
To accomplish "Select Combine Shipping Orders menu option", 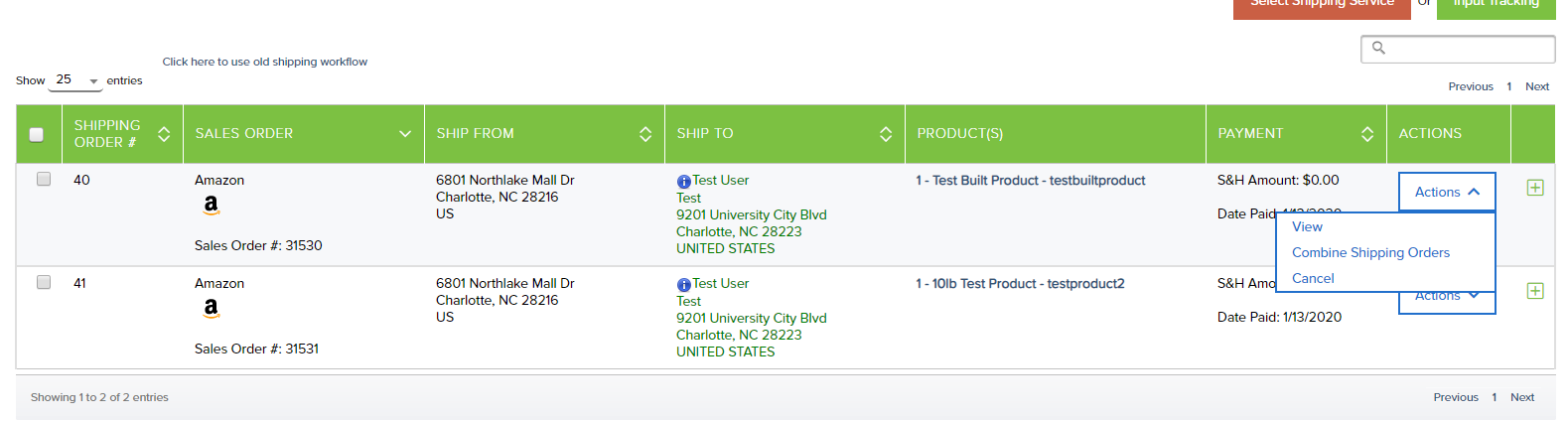I will pyautogui.click(x=1370, y=252).
